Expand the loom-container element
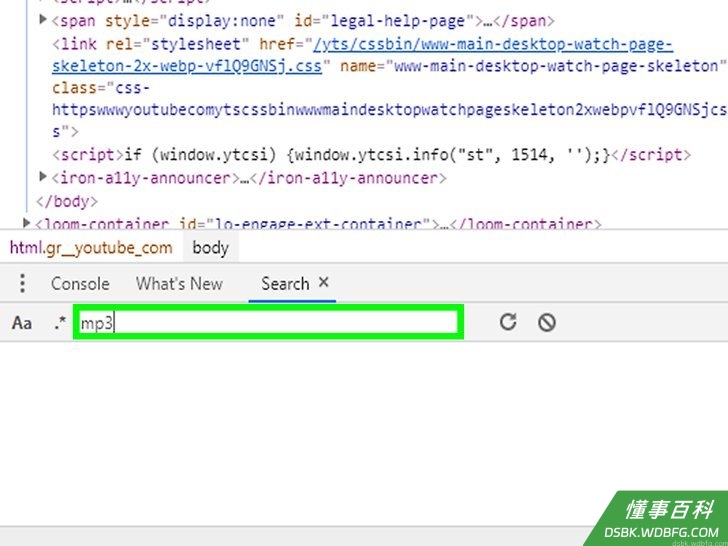 pos(27,223)
